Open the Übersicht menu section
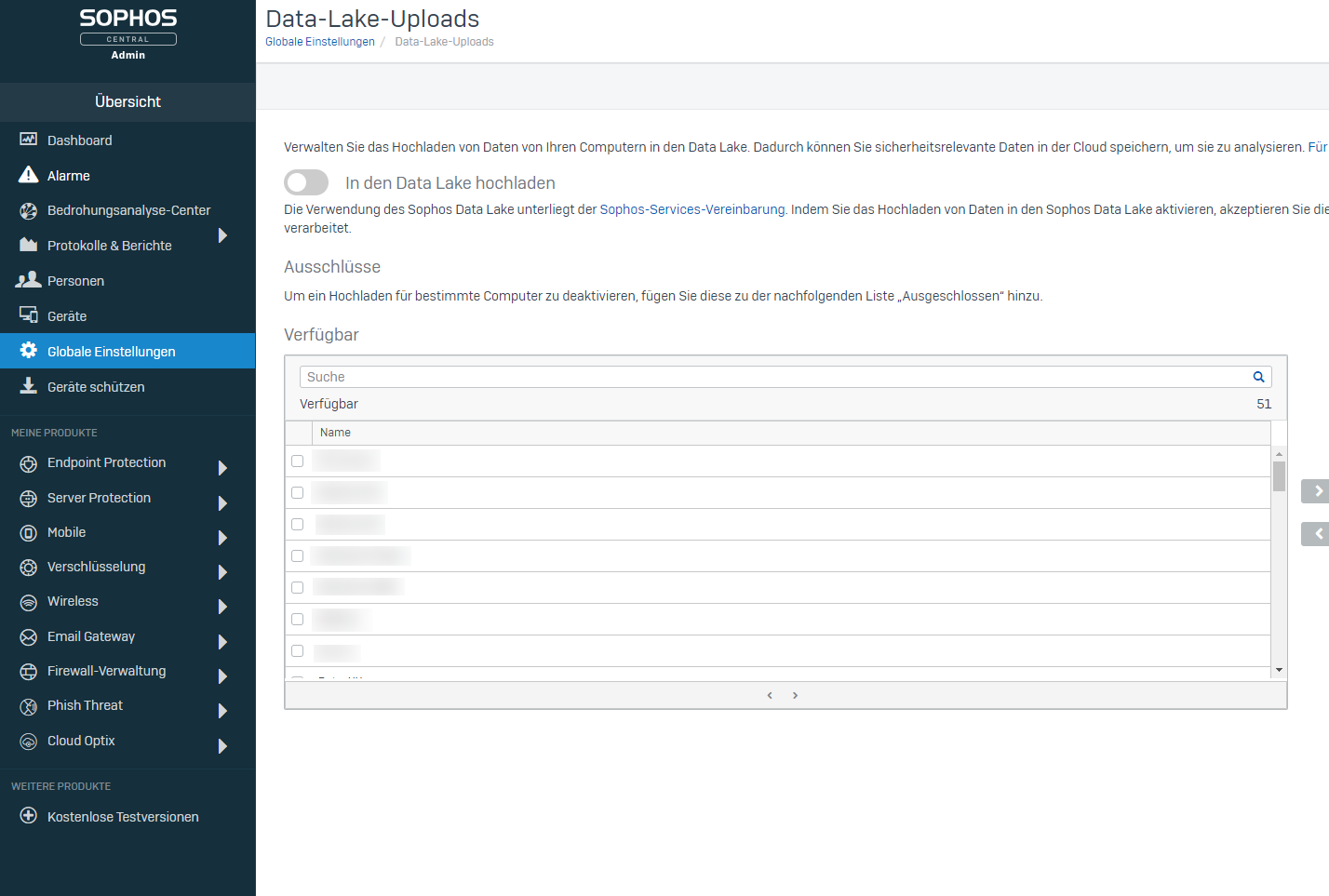Viewport: 1329px width, 896px height. pyautogui.click(x=128, y=101)
